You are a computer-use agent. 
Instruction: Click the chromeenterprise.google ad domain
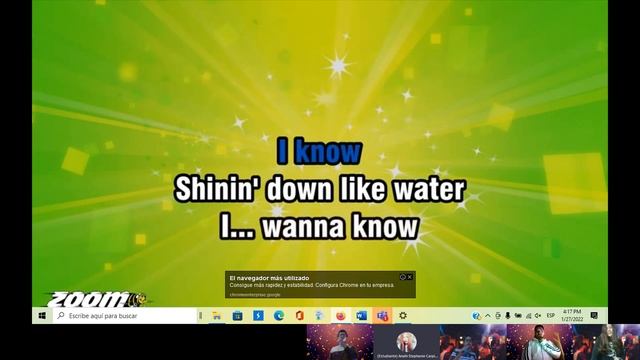pos(255,294)
